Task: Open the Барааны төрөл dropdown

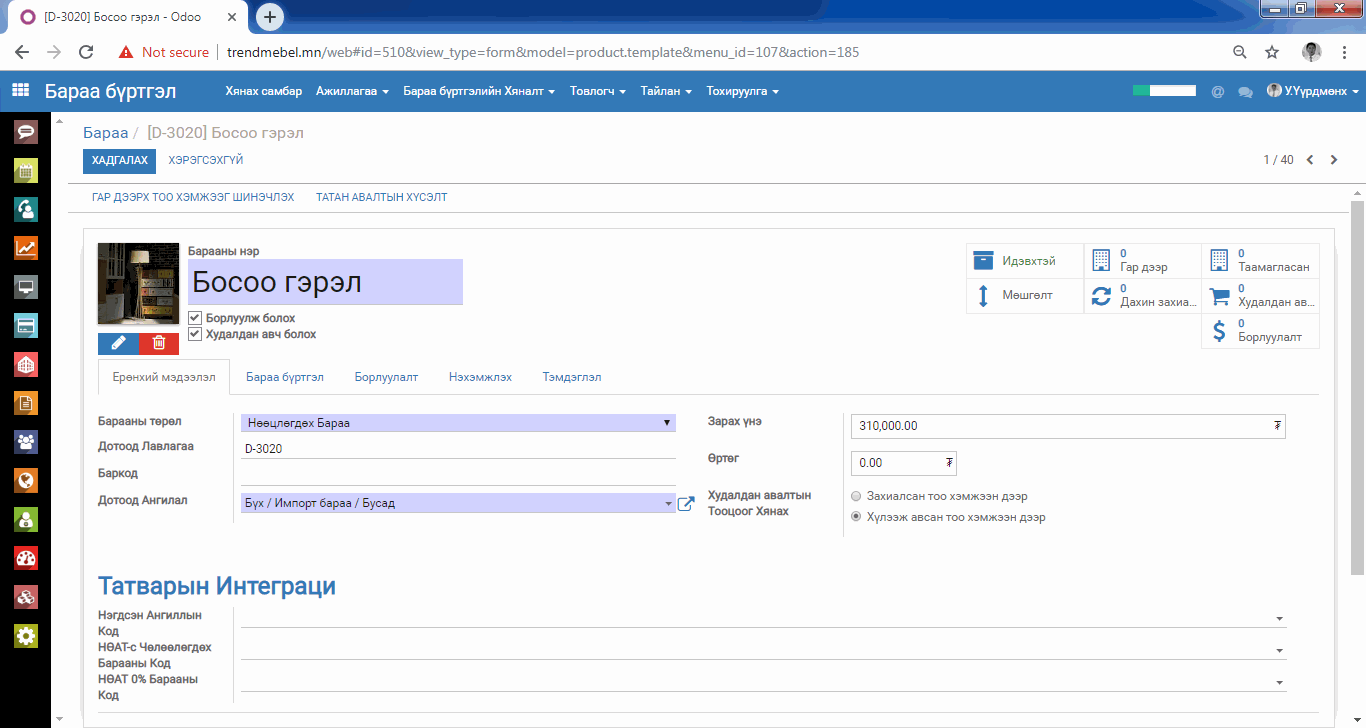Action: [x=457, y=423]
